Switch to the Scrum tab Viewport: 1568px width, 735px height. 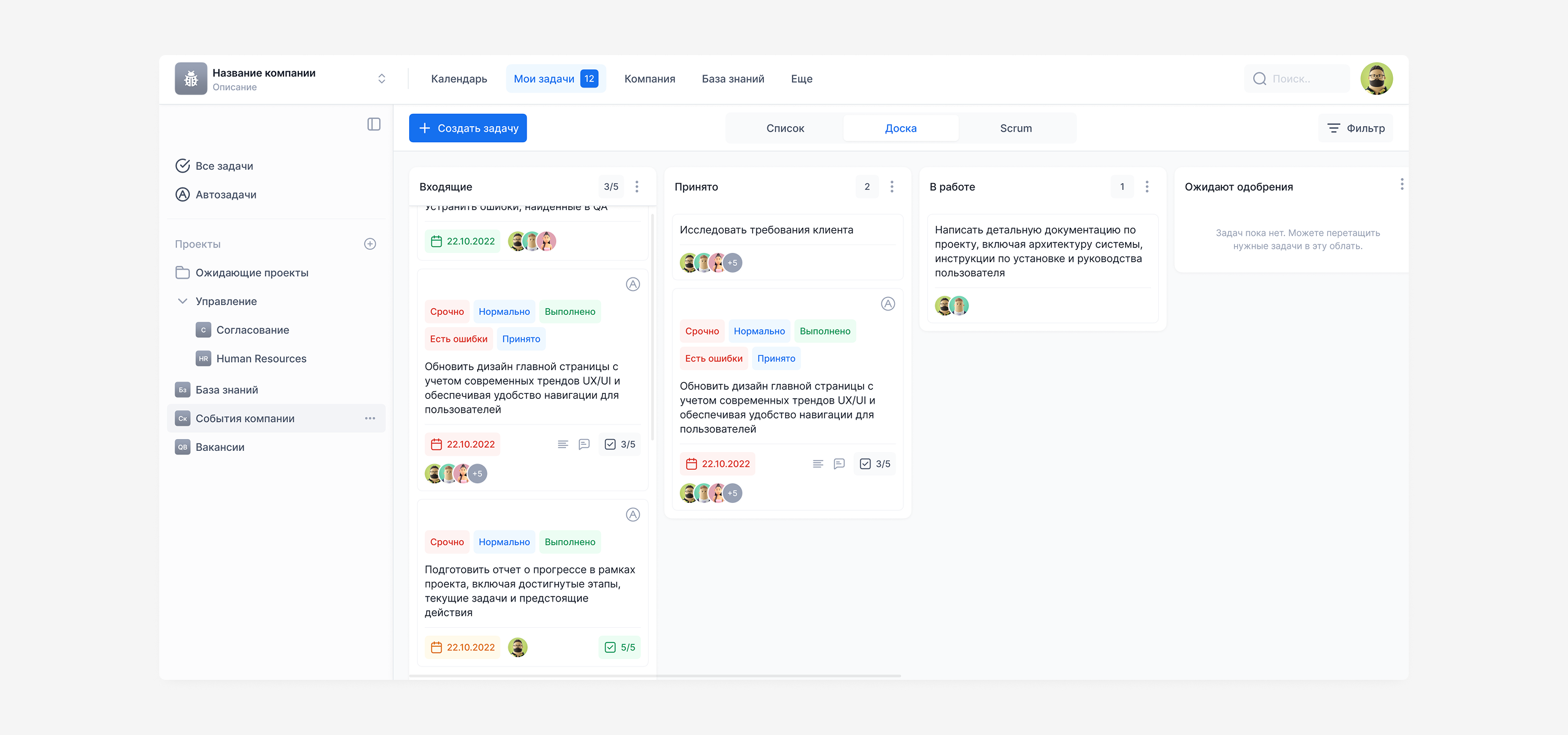1016,128
